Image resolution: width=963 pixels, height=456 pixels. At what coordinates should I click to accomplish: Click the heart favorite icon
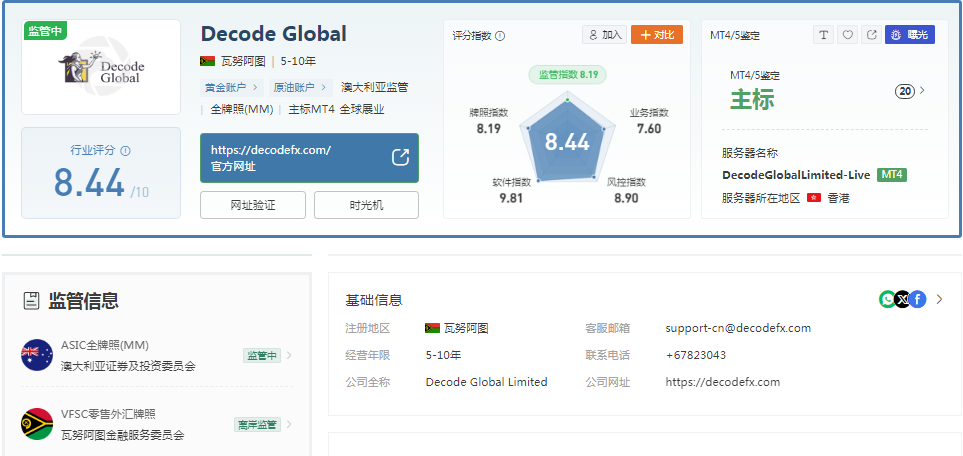(x=848, y=35)
